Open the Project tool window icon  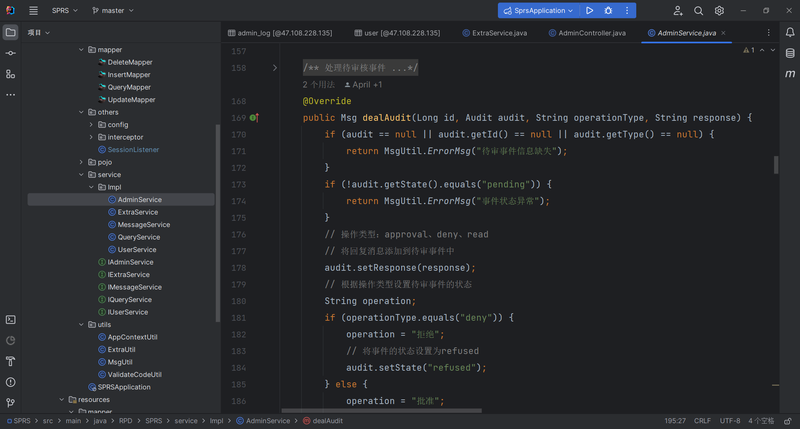coord(10,32)
